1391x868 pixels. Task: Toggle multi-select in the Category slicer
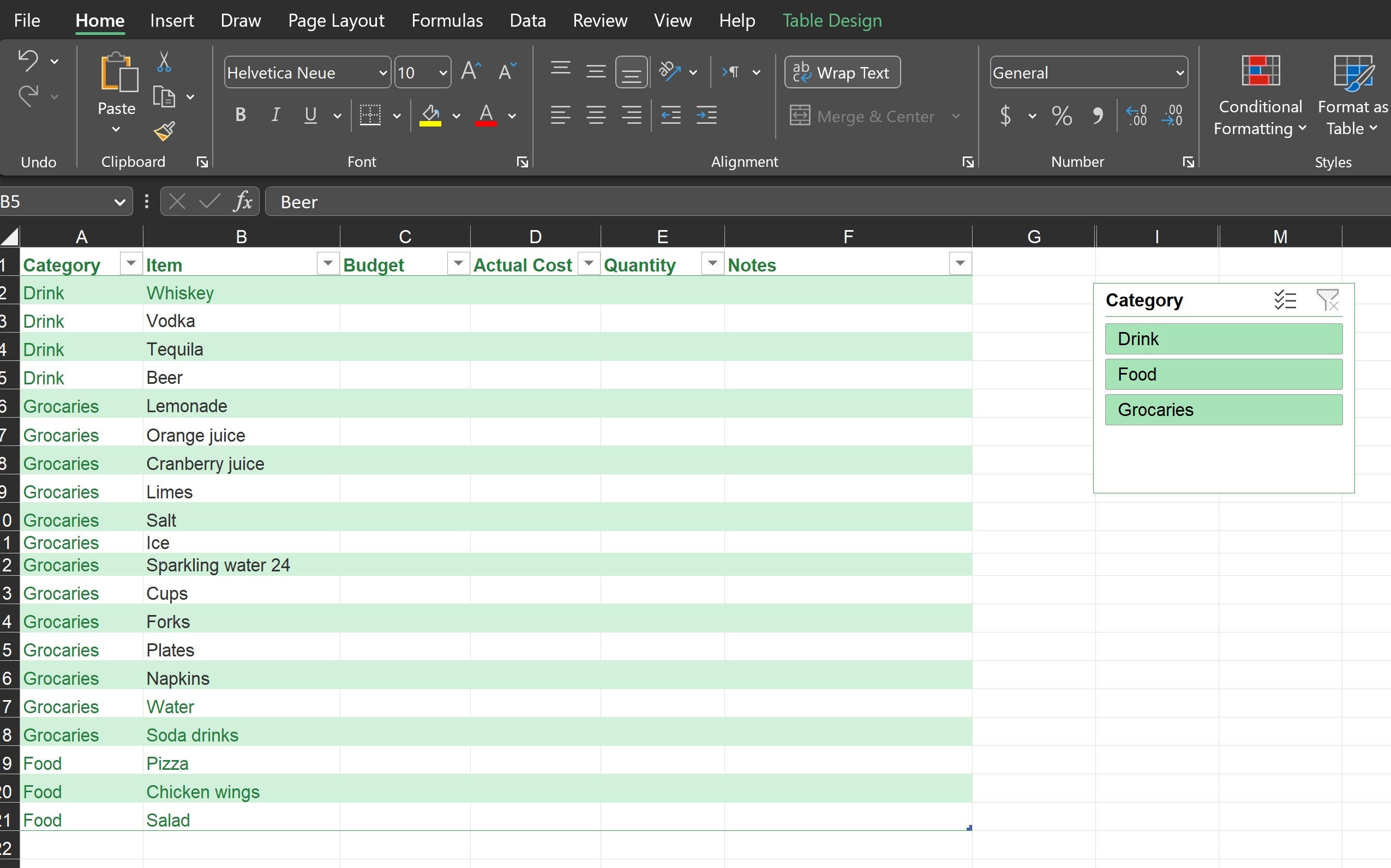[1285, 300]
